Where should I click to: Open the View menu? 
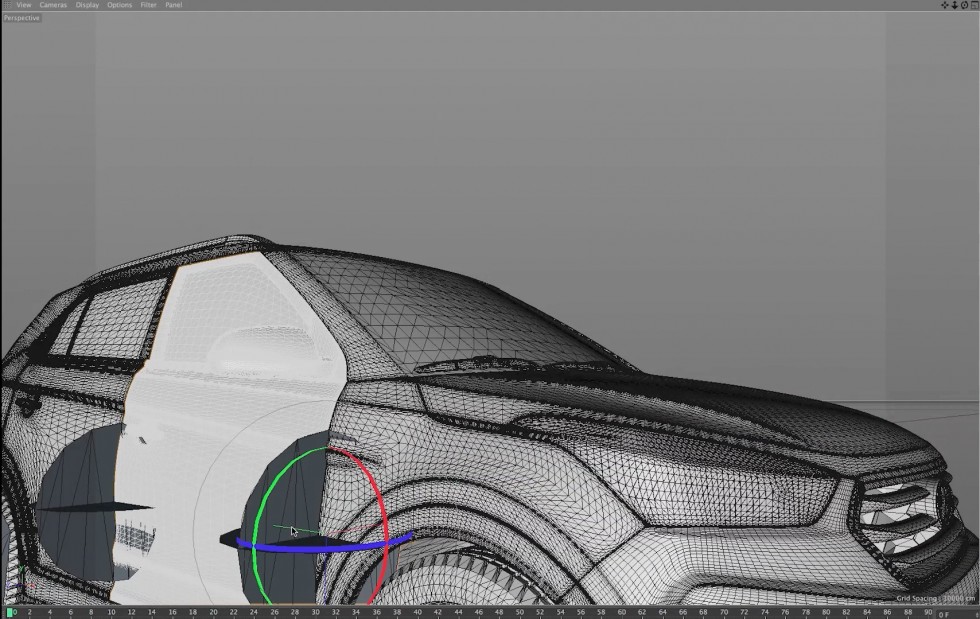click(23, 5)
